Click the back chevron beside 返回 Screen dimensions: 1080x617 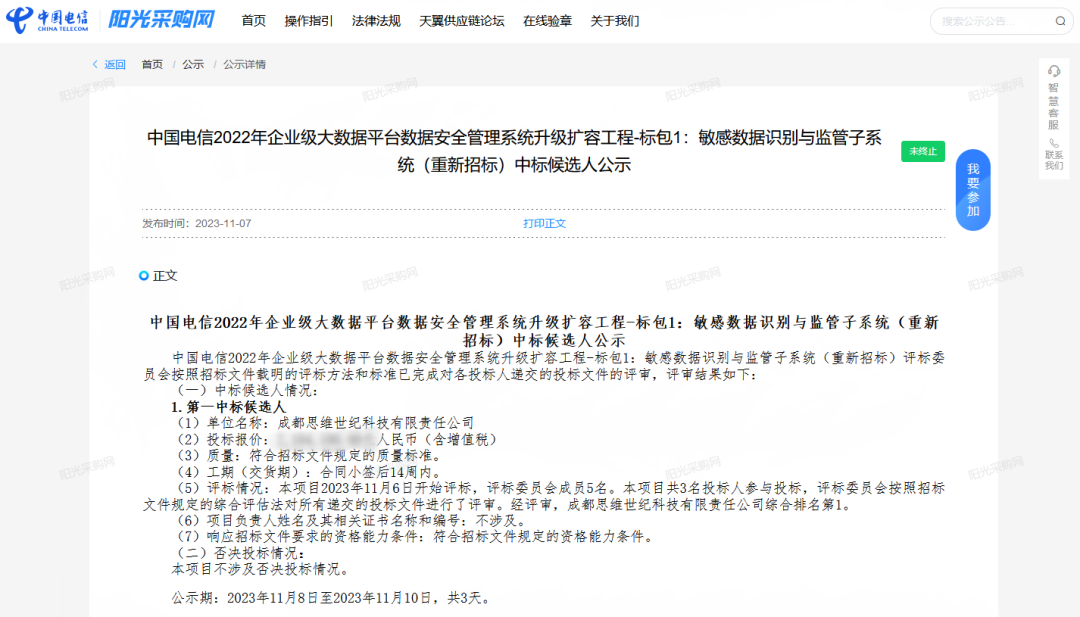[95, 64]
